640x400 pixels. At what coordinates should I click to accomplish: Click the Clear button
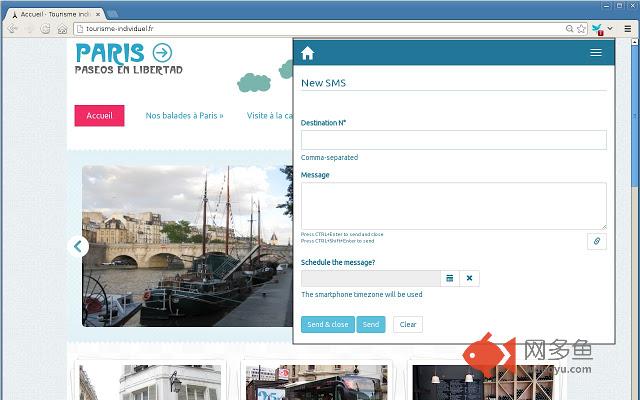click(408, 324)
